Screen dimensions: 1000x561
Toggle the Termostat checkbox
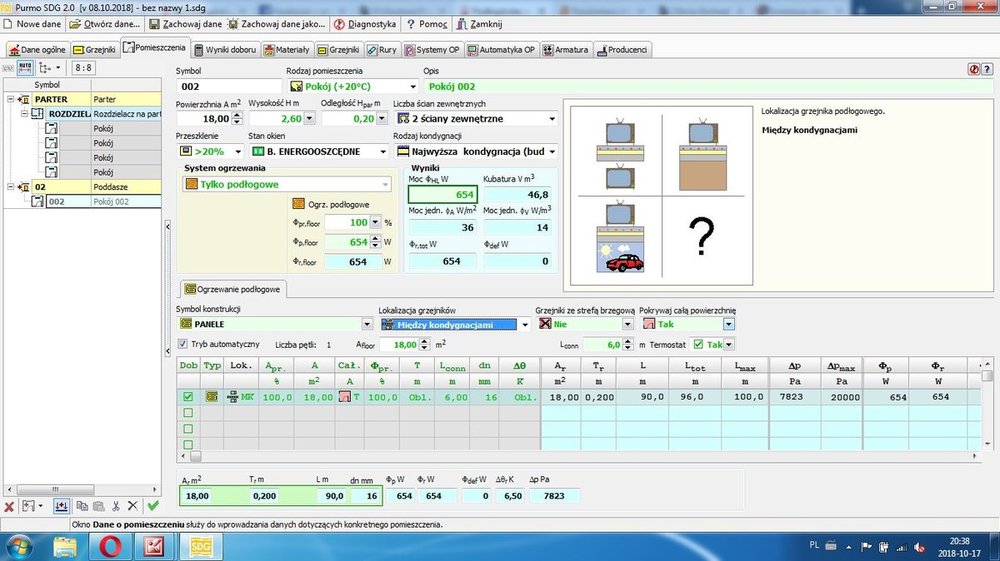pos(698,344)
